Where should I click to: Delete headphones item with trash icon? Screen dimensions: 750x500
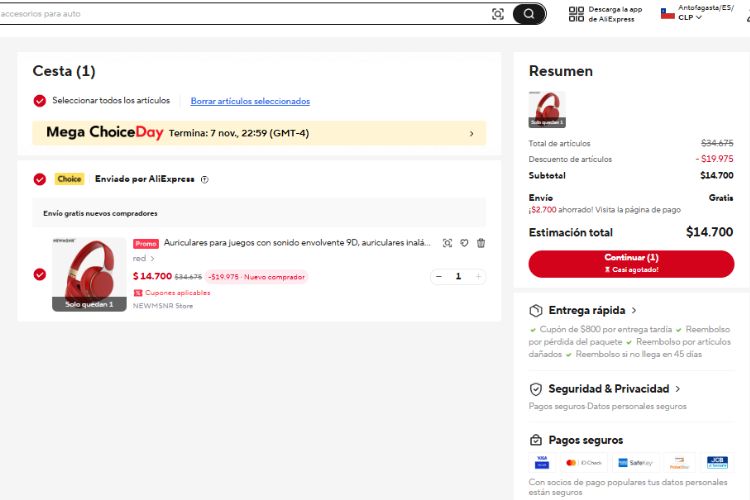481,243
